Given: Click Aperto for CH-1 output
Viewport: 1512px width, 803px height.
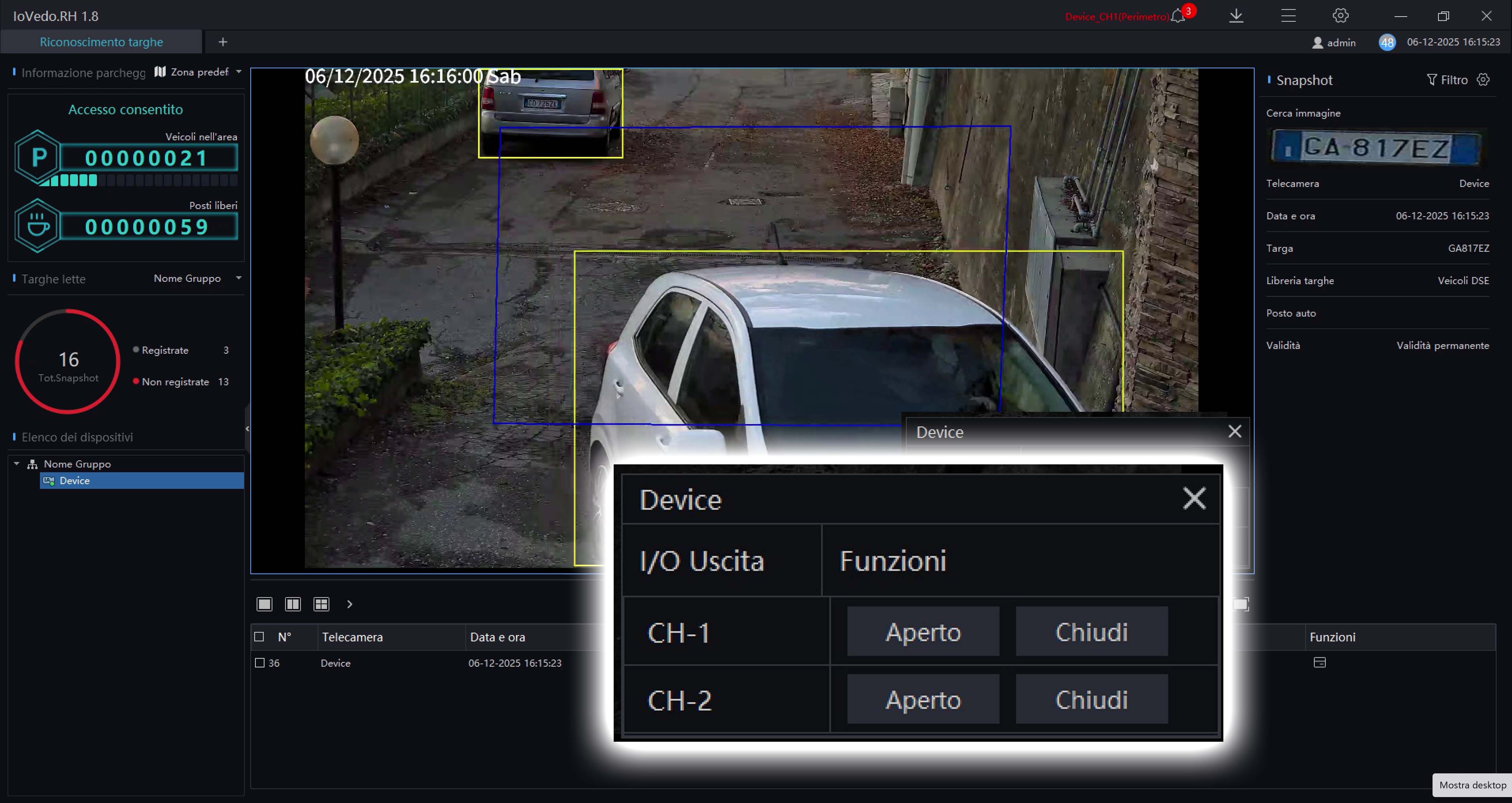Looking at the screenshot, I should 923,632.
